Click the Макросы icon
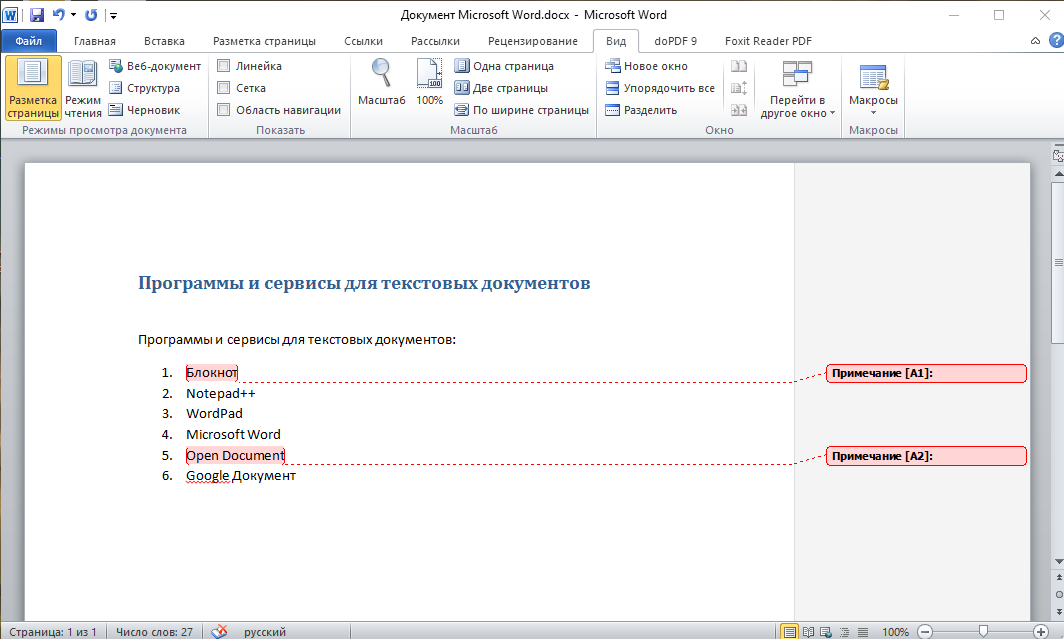1064x639 pixels. [x=873, y=77]
